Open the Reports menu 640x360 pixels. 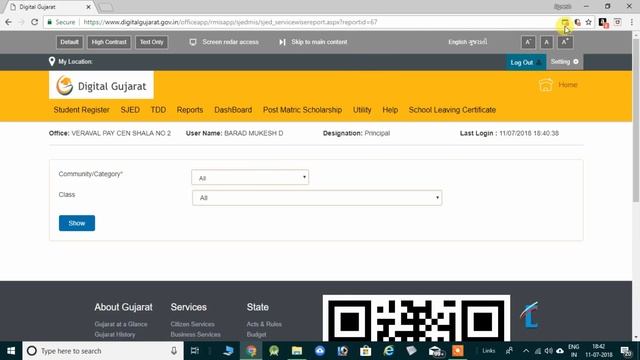pos(190,110)
